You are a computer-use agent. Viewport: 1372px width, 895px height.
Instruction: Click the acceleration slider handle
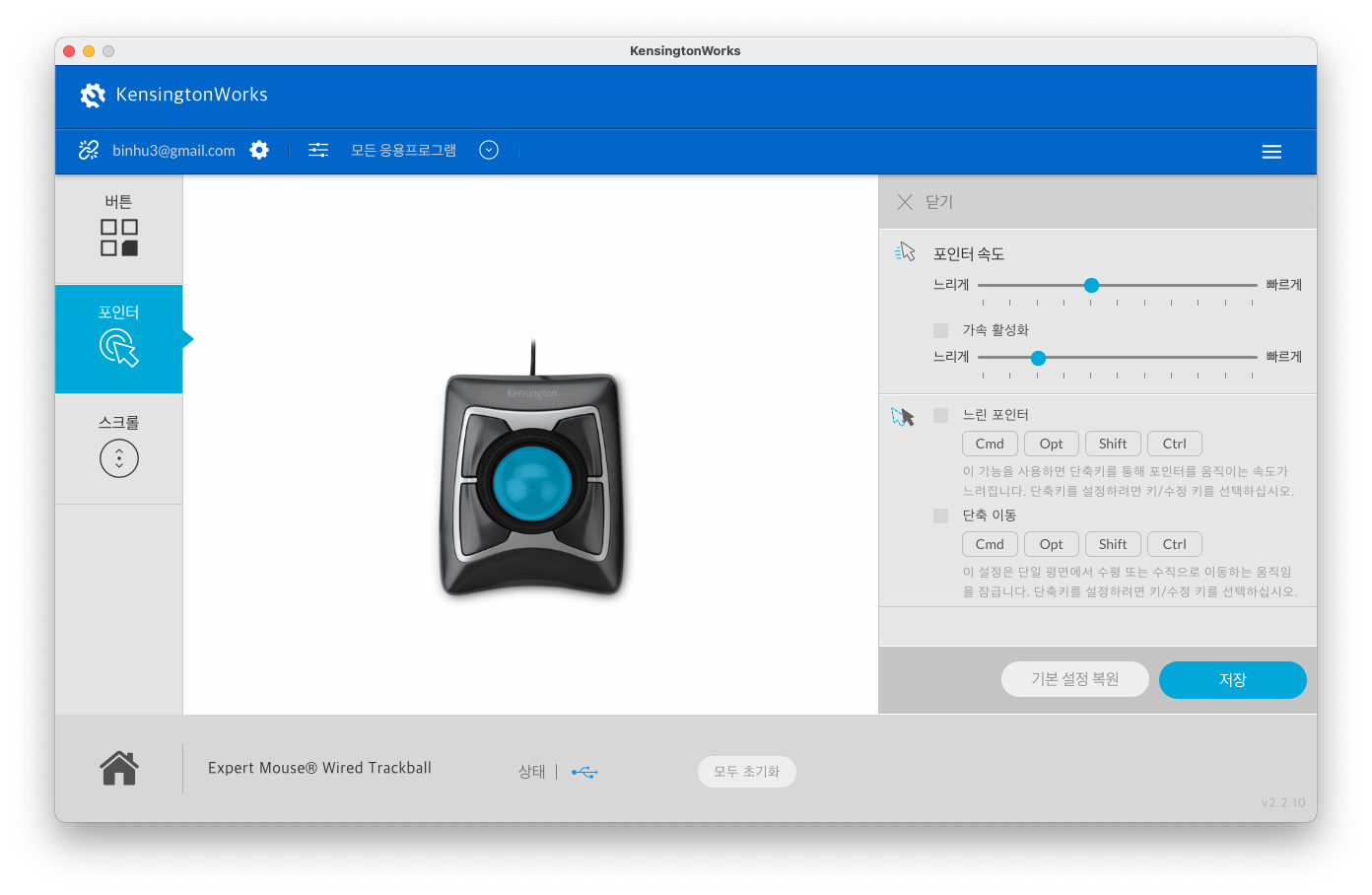pyautogui.click(x=1038, y=358)
